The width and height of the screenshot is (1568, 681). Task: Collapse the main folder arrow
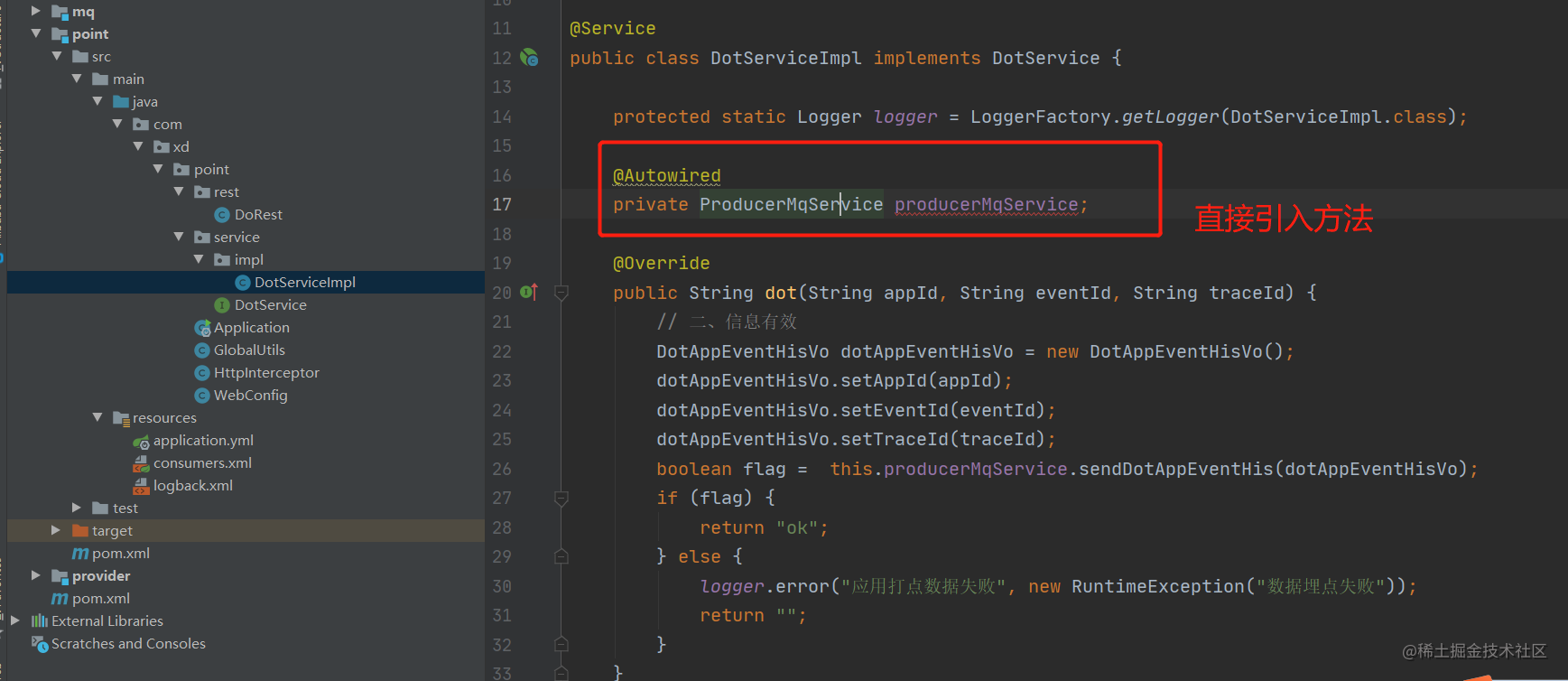tap(77, 79)
